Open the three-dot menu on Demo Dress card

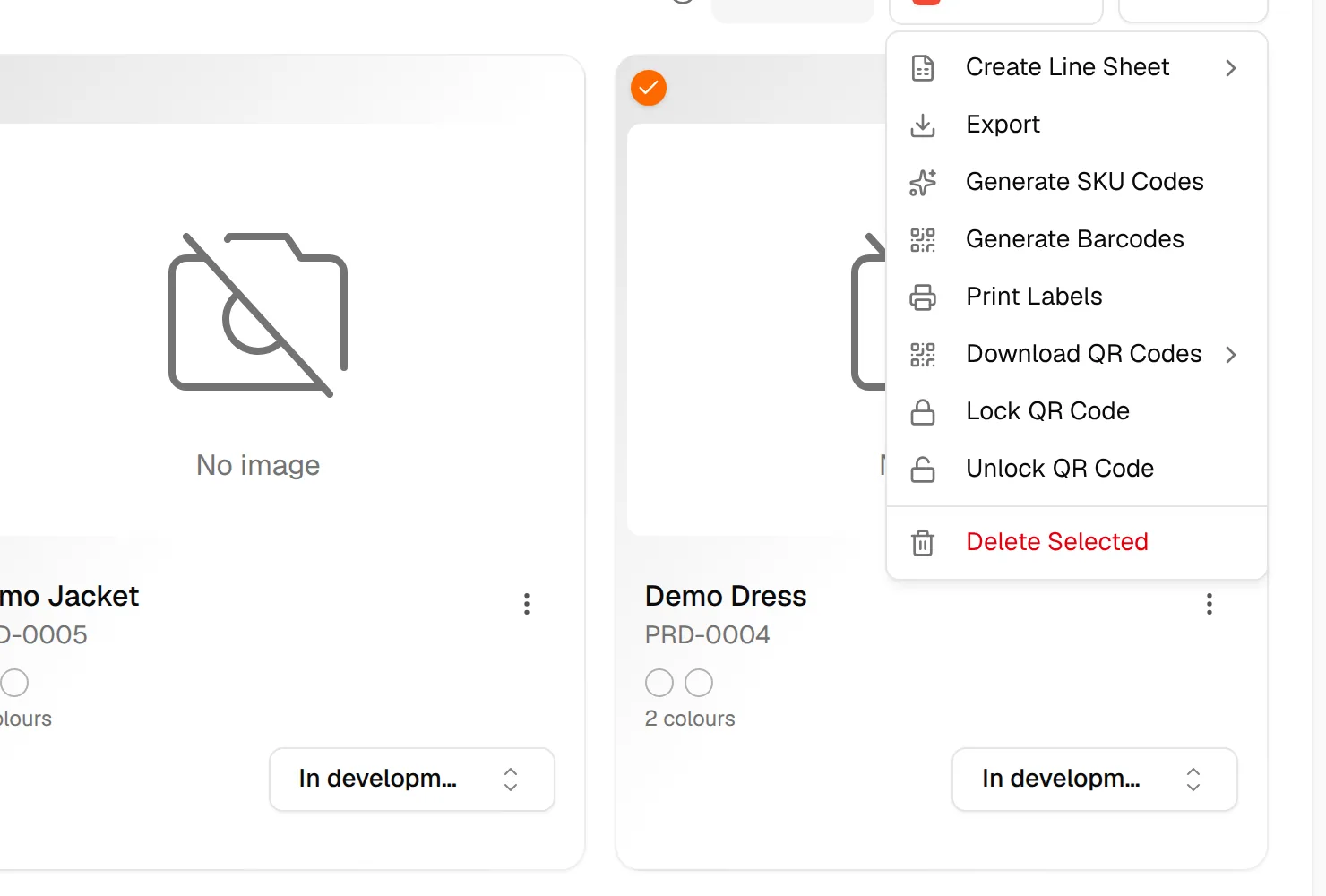1210,604
